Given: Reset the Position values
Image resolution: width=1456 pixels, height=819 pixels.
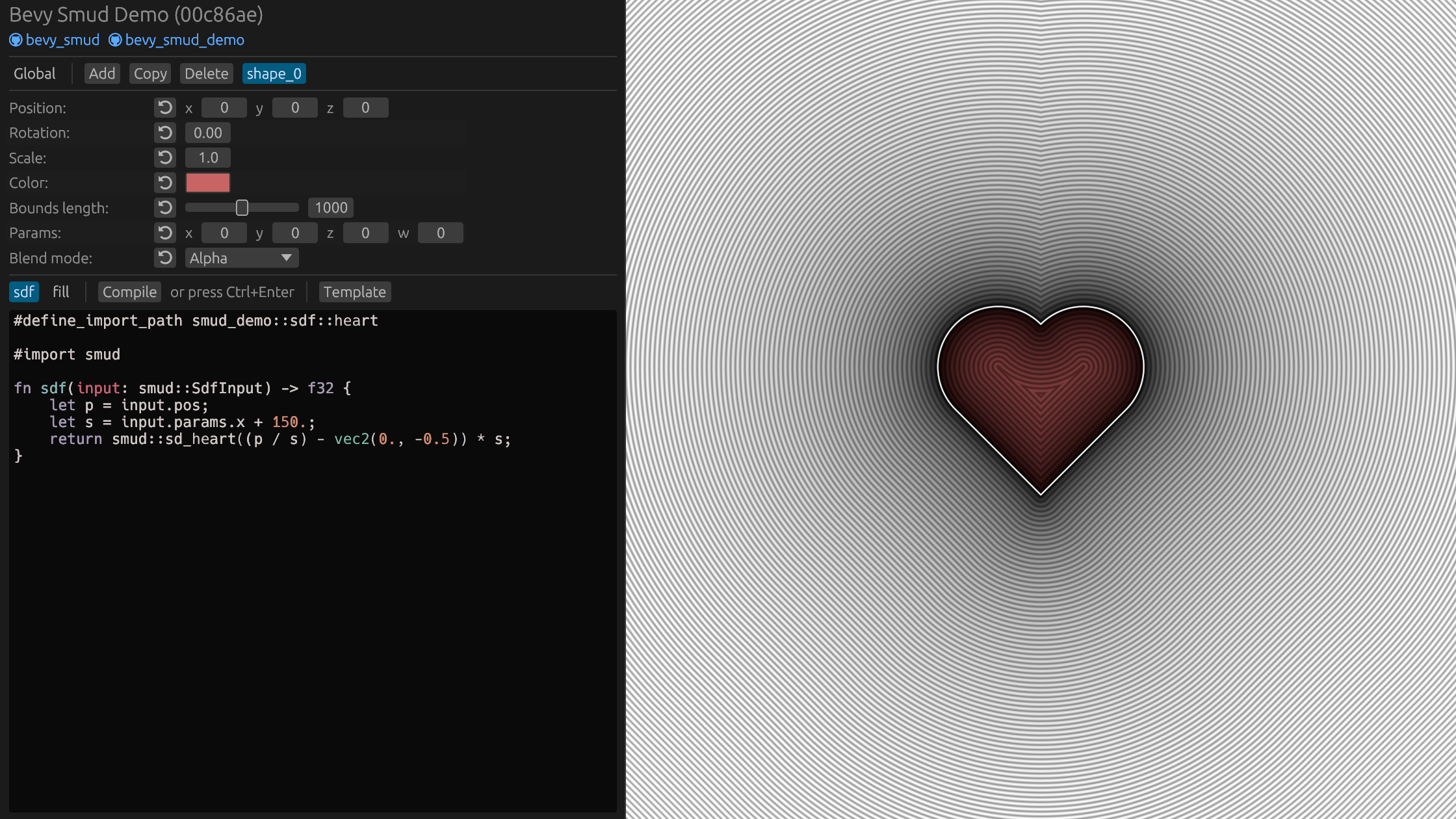Looking at the screenshot, I should click(x=165, y=108).
